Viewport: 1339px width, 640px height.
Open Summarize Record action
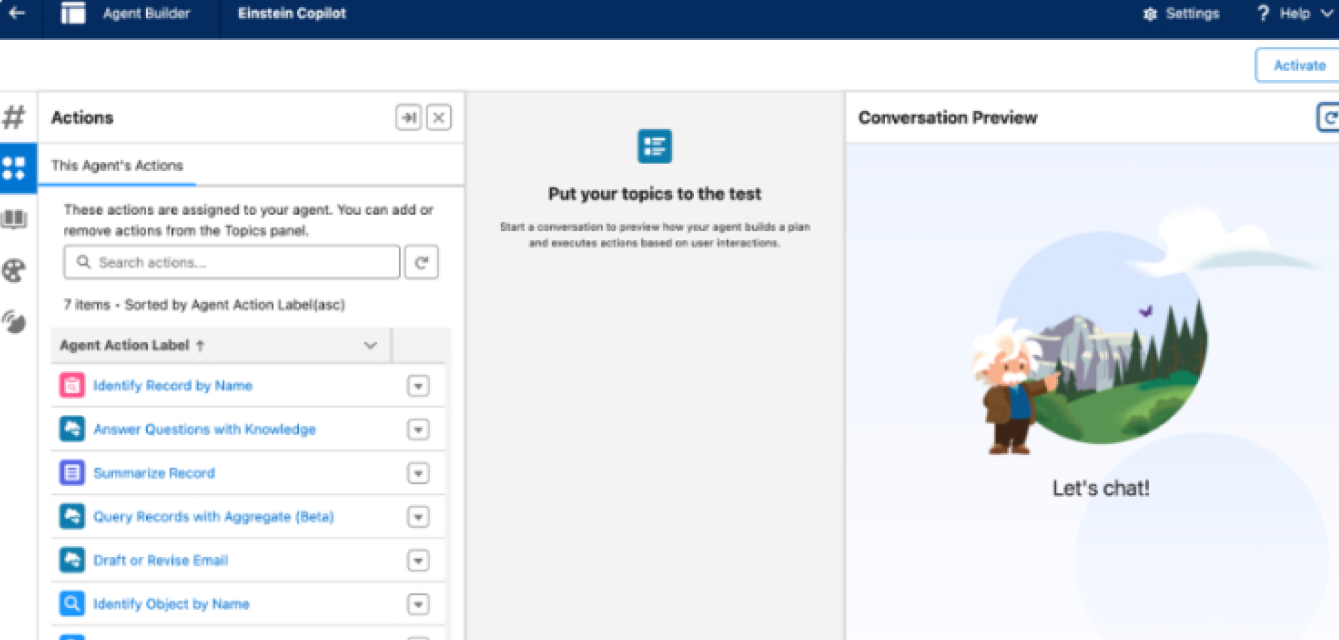click(x=154, y=473)
